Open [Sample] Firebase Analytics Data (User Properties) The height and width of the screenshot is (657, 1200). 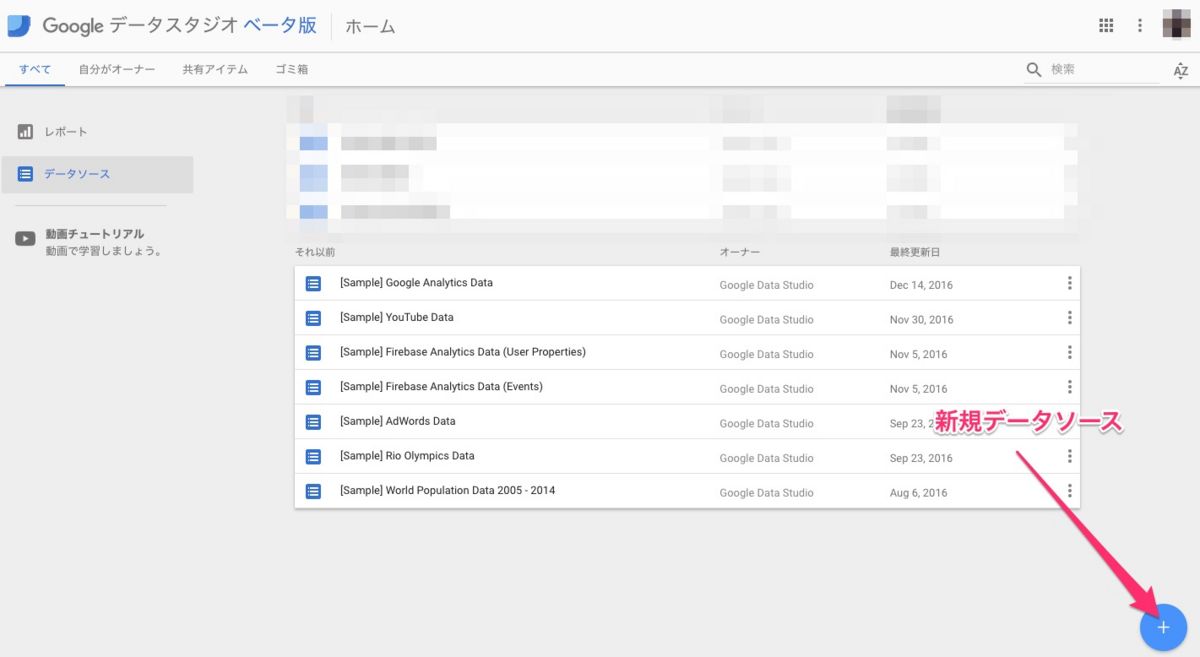(x=463, y=352)
